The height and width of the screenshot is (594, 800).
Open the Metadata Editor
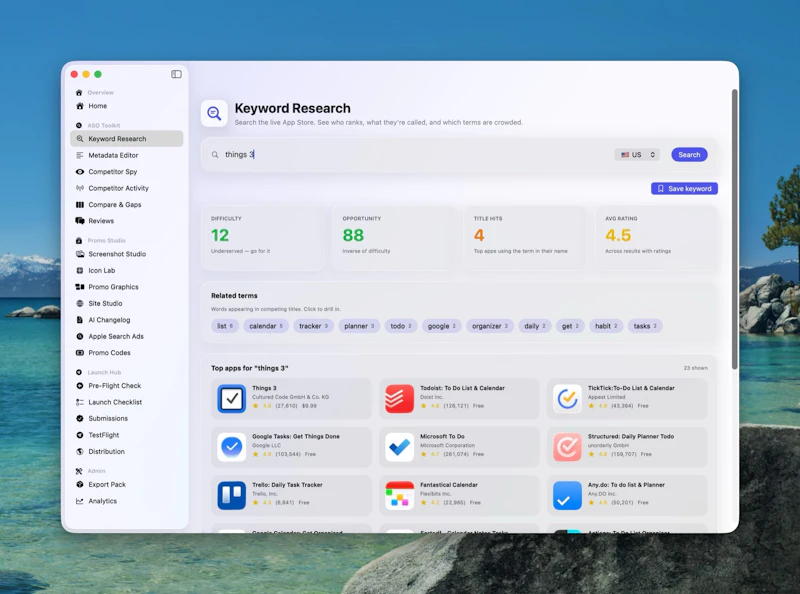(127, 155)
